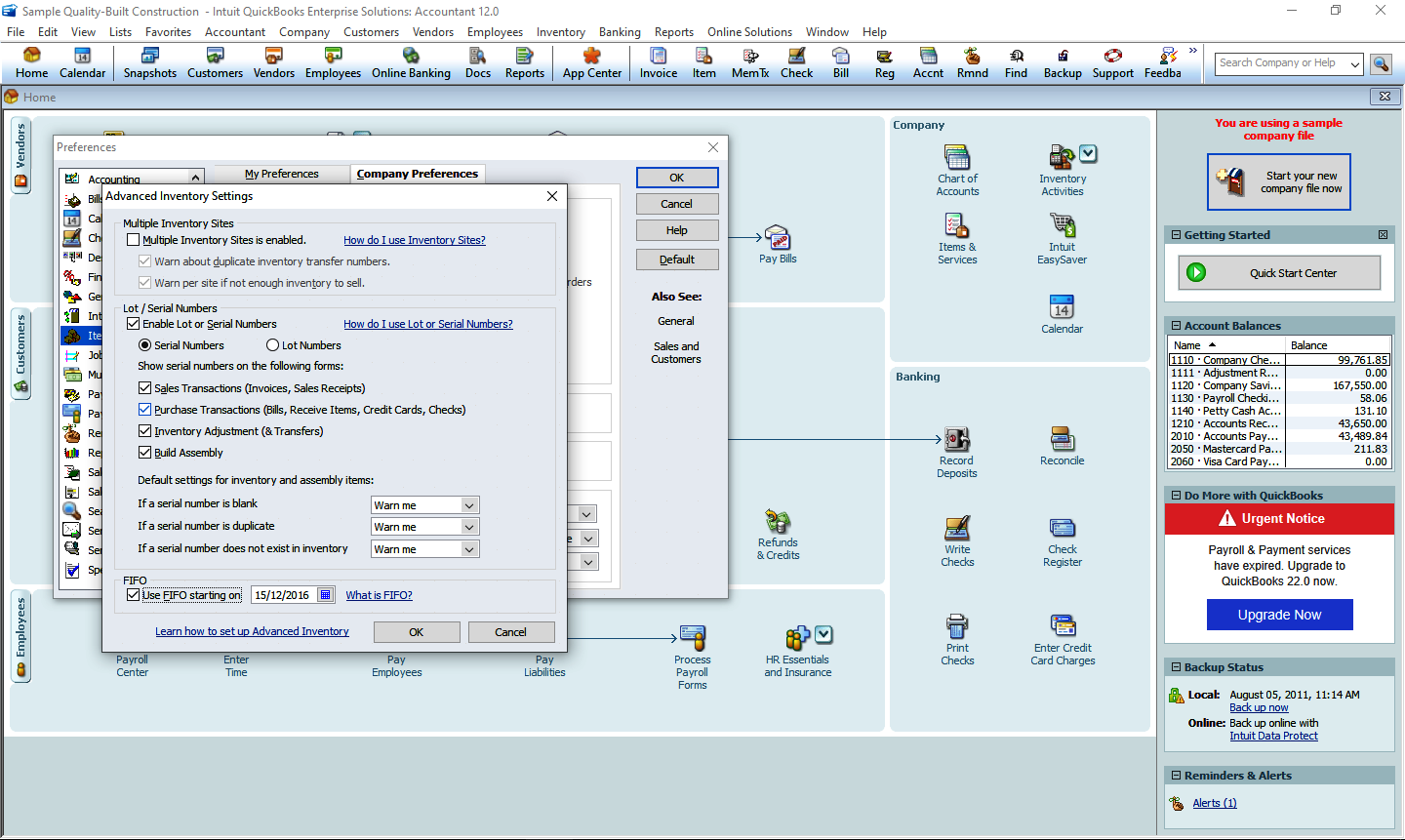Collapse the Backup Status panel
Screen dimensions: 1405x840
[x=1175, y=667]
